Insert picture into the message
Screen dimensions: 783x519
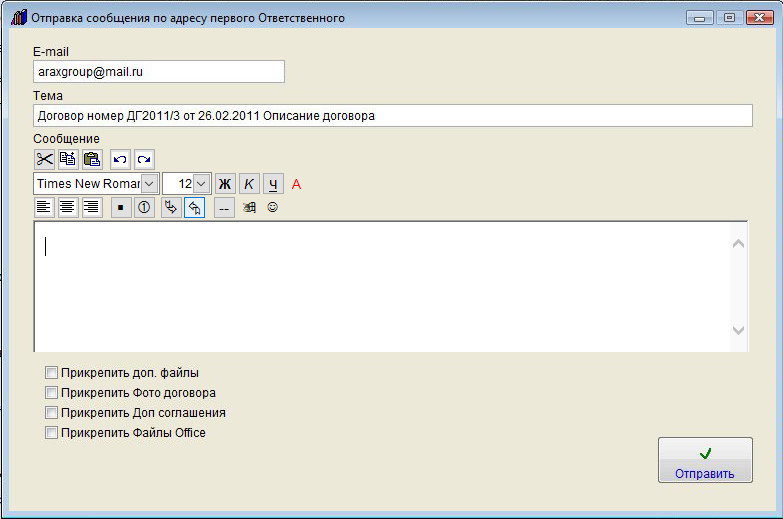coord(250,207)
